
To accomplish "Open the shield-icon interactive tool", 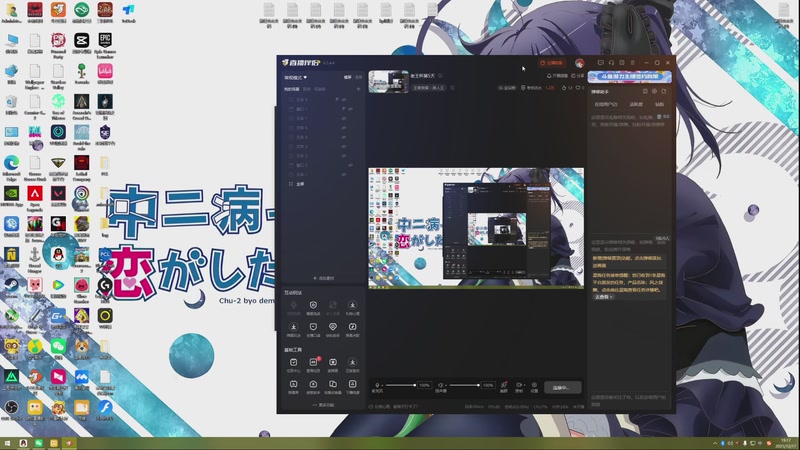I will pos(313,307).
